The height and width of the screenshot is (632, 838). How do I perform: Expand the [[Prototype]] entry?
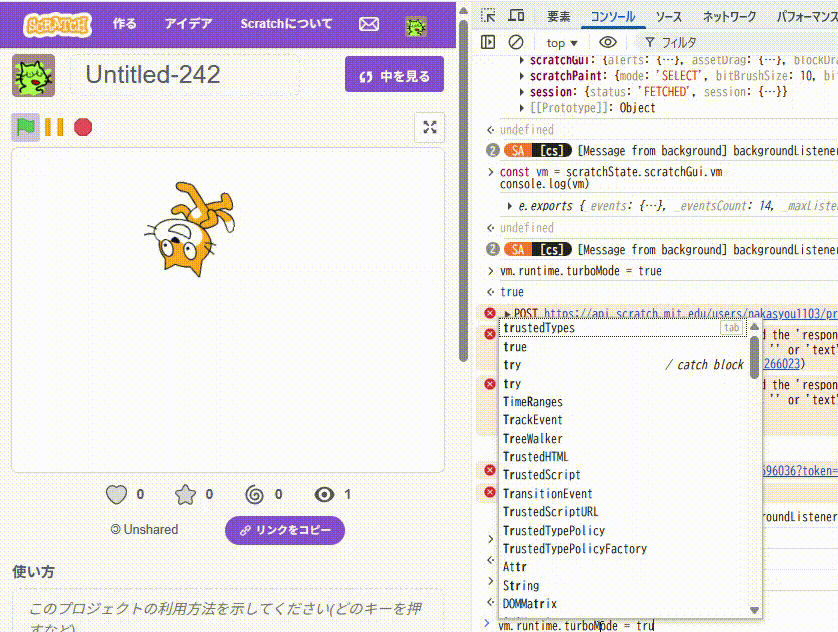point(522,108)
